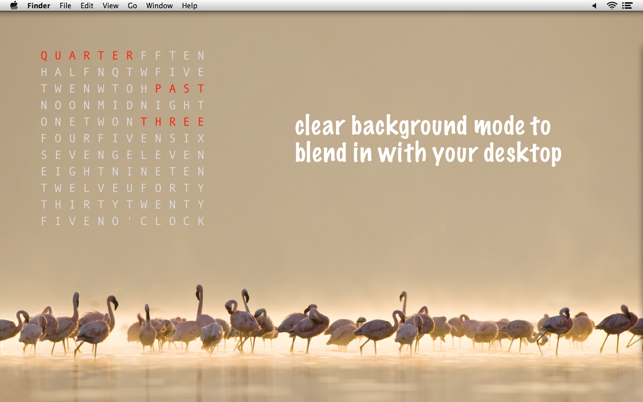Click the word THIRTY in the clock grid
The height and width of the screenshot is (402, 643).
point(80,205)
